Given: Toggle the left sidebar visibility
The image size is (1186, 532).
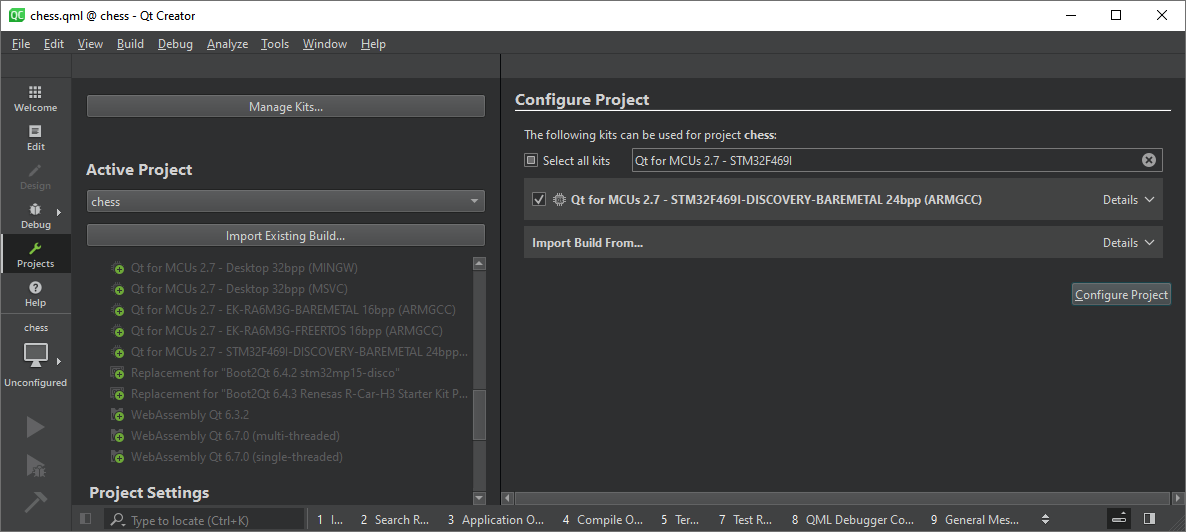Looking at the screenshot, I should pyautogui.click(x=85, y=519).
